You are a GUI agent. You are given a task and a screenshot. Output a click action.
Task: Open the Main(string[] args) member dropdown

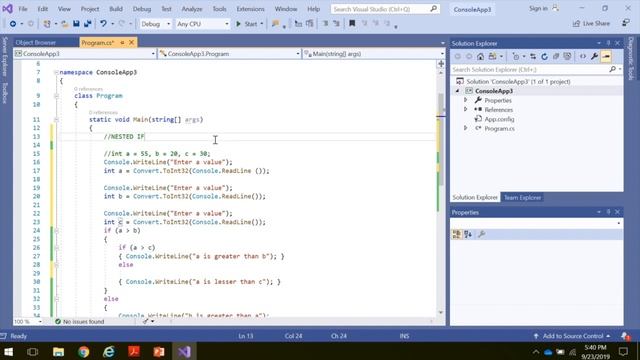pos(374,53)
